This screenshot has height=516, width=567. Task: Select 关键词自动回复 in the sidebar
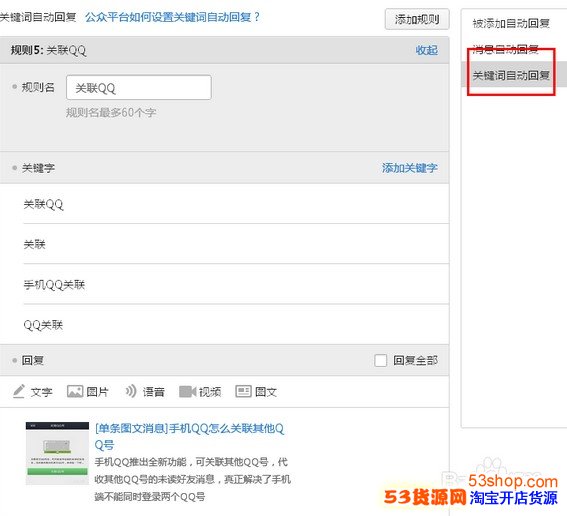(511, 75)
